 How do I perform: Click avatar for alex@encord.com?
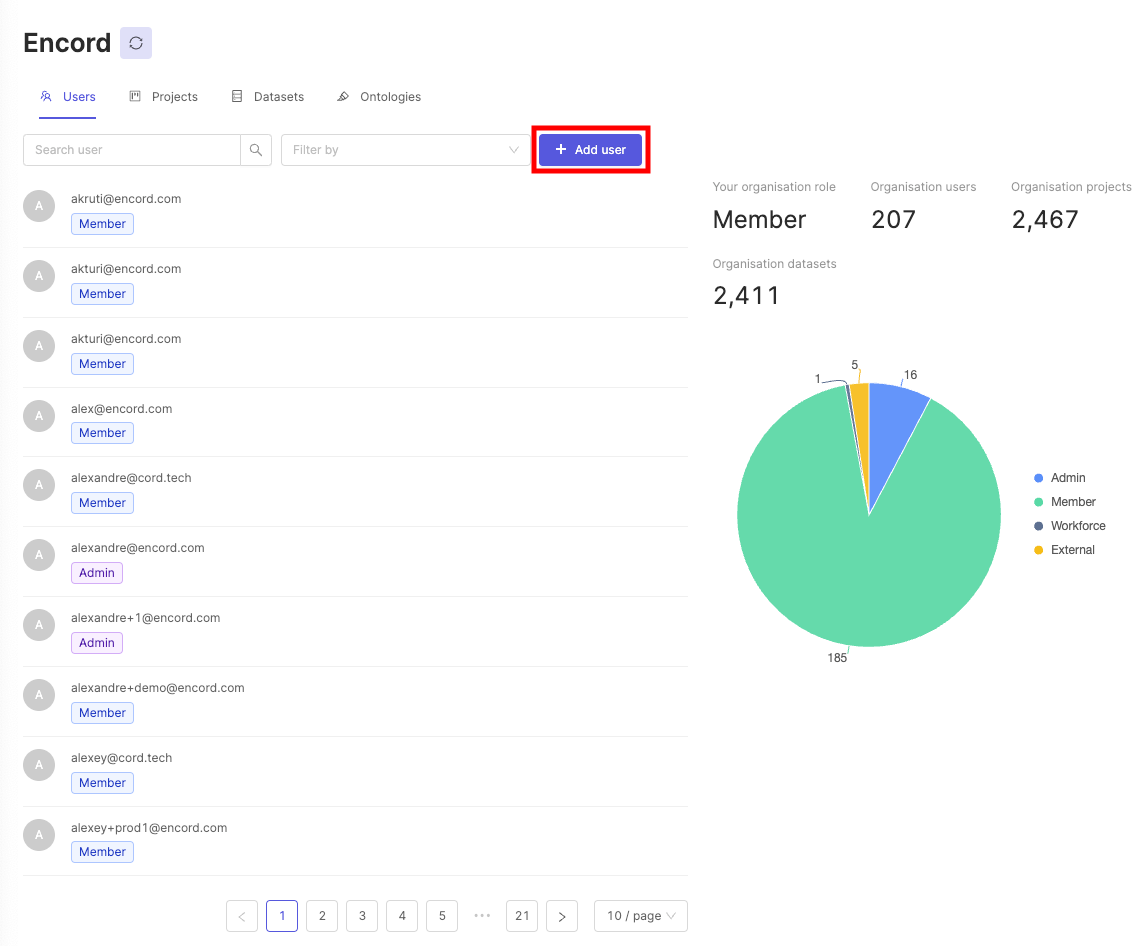coord(39,416)
